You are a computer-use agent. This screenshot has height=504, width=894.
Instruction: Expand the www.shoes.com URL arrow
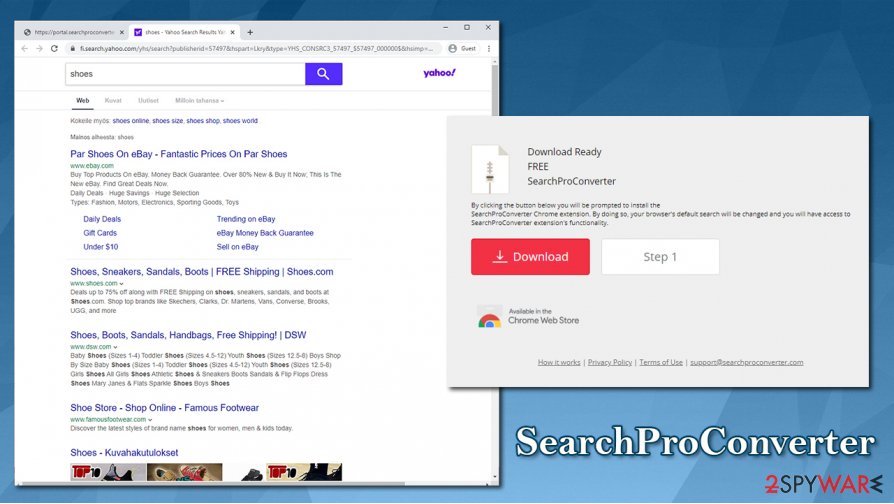pos(121,283)
